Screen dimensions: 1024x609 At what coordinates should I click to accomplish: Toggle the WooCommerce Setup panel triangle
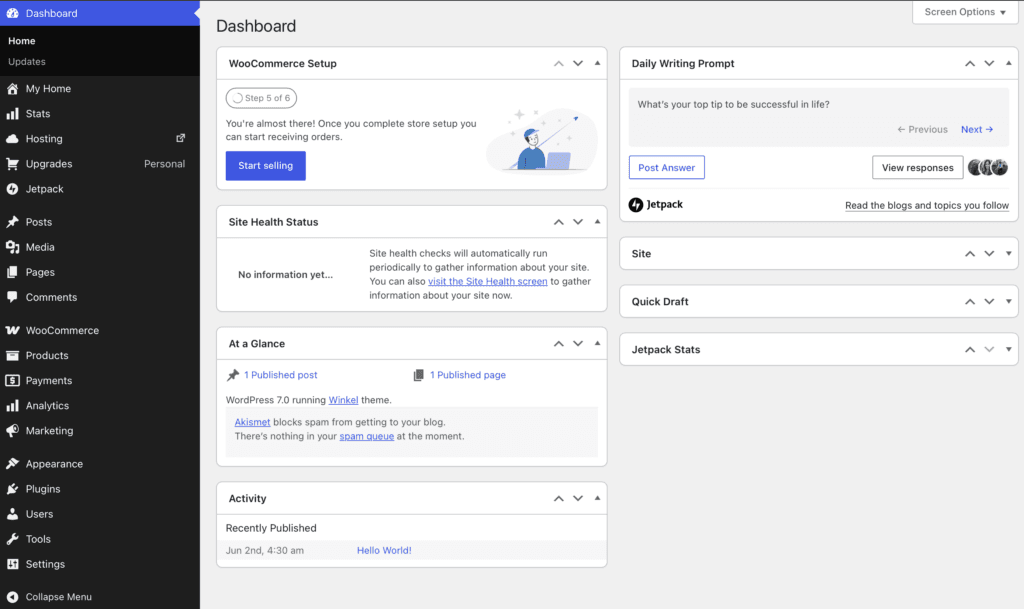coord(597,63)
